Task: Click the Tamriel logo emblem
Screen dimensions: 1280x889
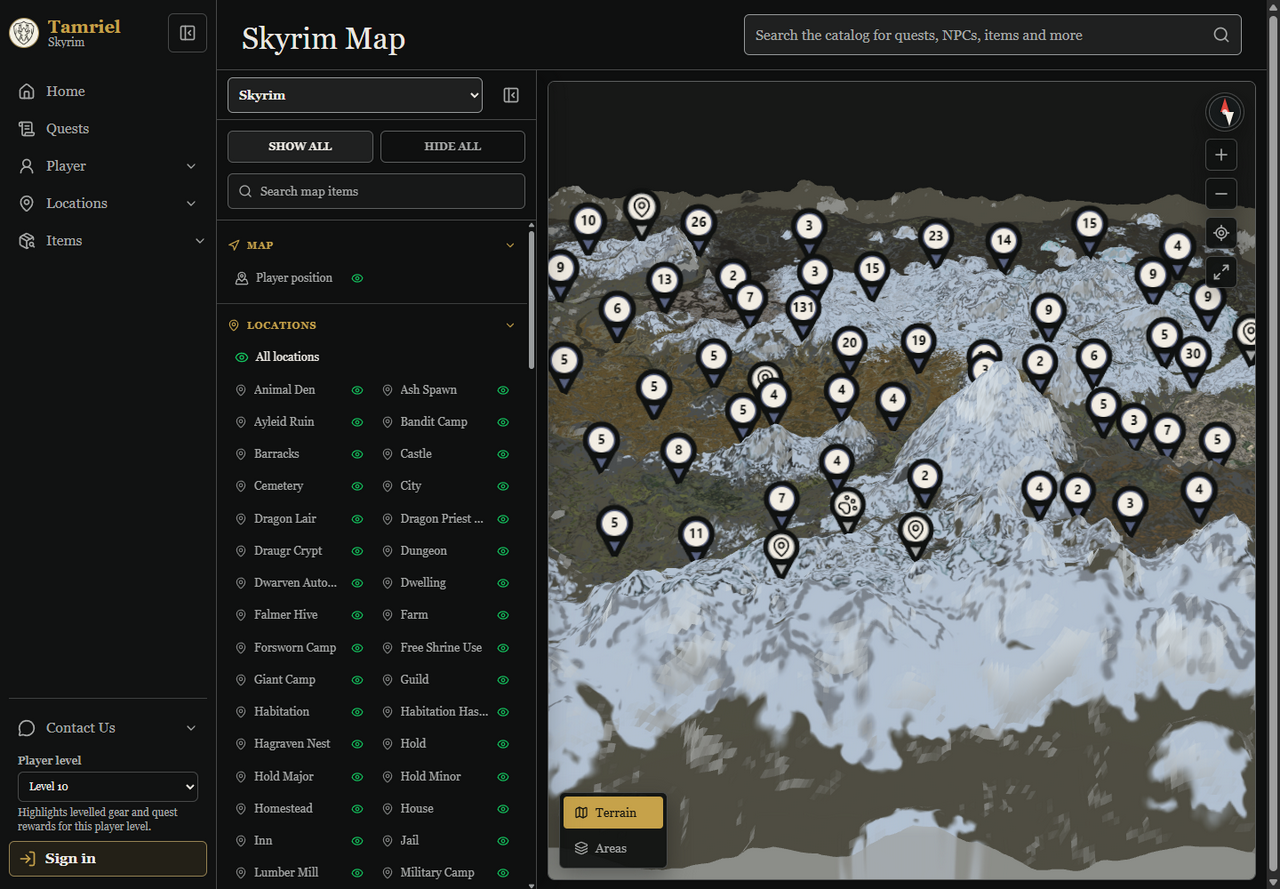Action: point(24,33)
